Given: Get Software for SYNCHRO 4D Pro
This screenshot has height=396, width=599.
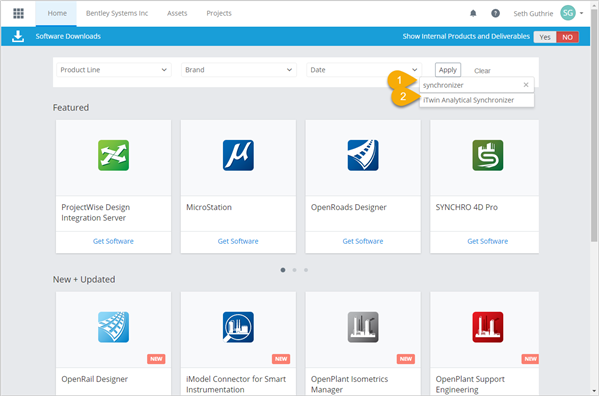Looking at the screenshot, I should coord(488,241).
